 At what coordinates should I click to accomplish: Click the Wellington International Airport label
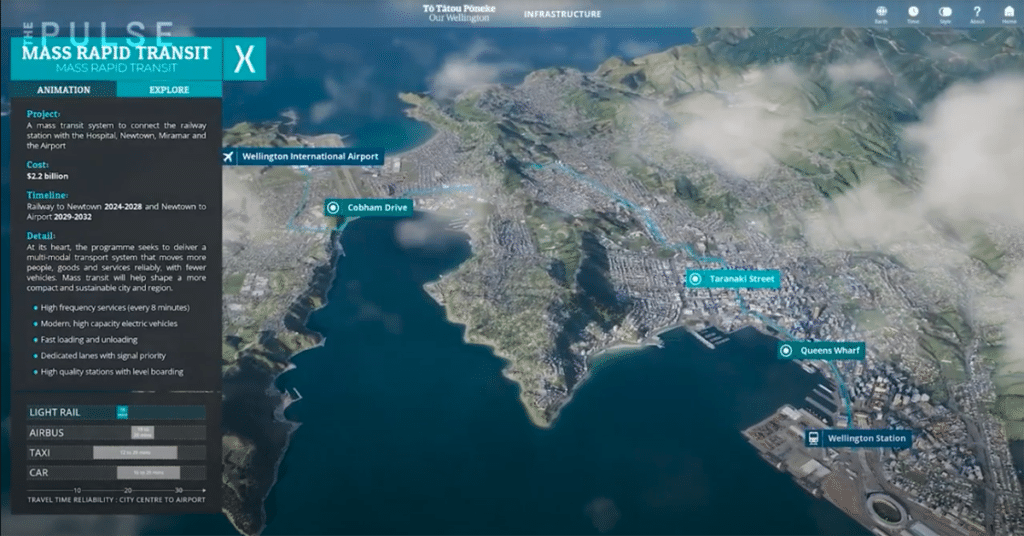pos(310,157)
